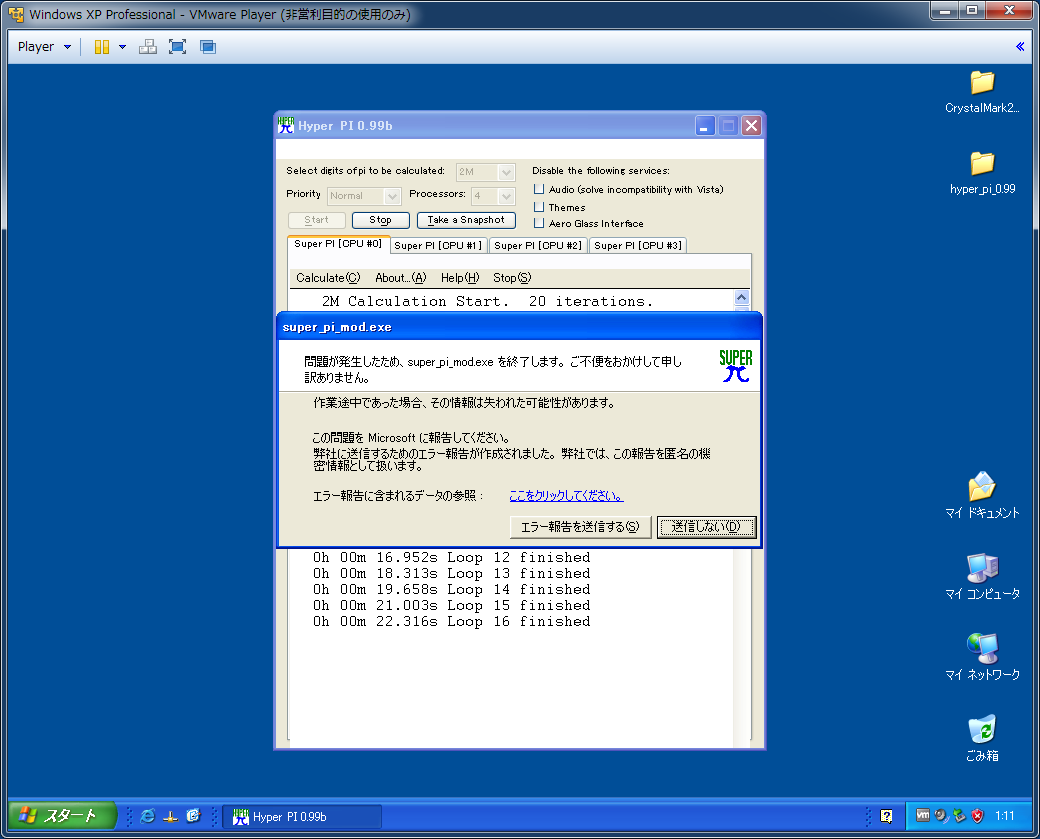Open the Priority Normal dropdown
Viewport: 1040px width, 839px height.
coord(364,196)
